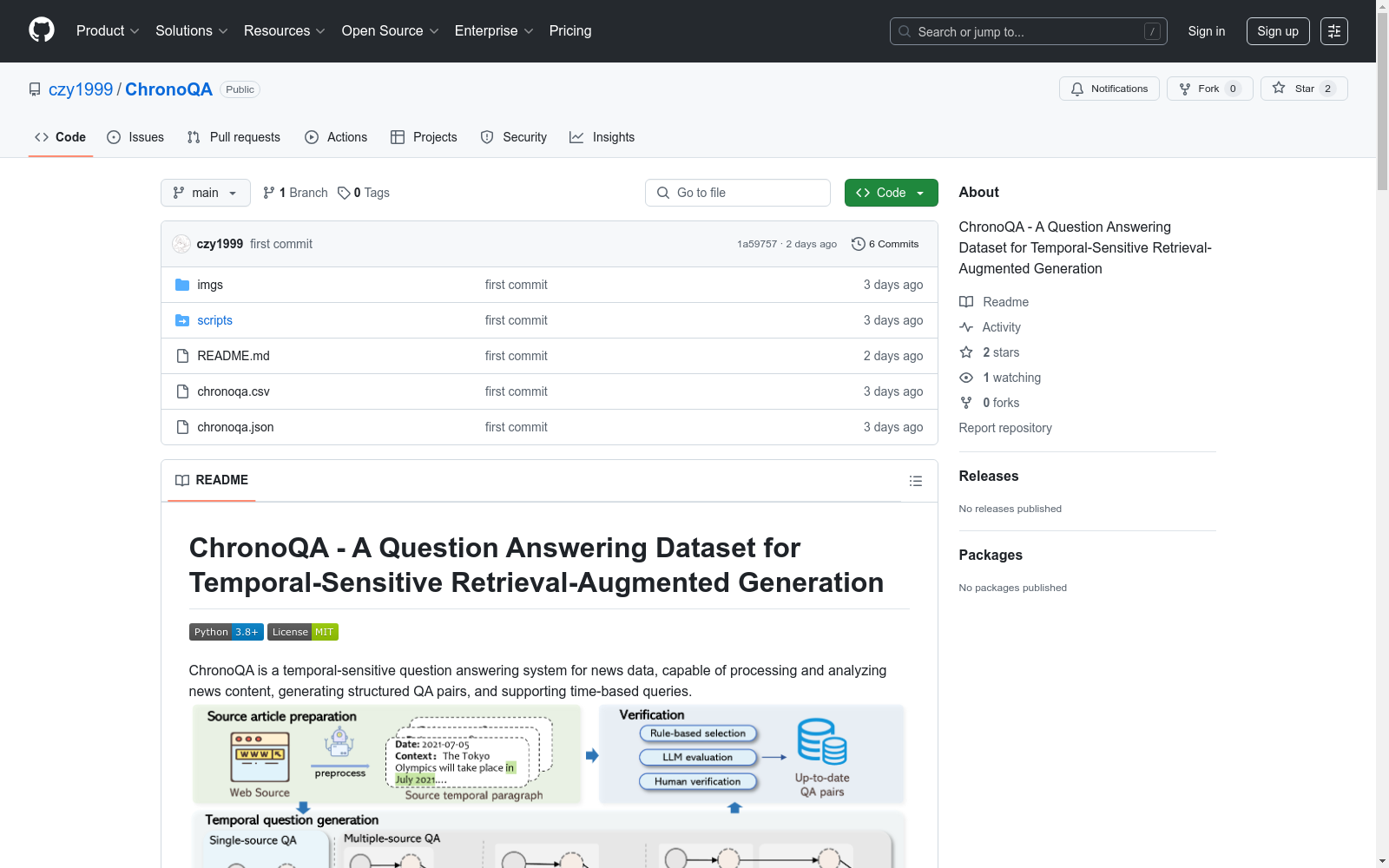This screenshot has width=1389, height=868.
Task: Click czy1999 avatar in commit row
Action: (x=181, y=244)
